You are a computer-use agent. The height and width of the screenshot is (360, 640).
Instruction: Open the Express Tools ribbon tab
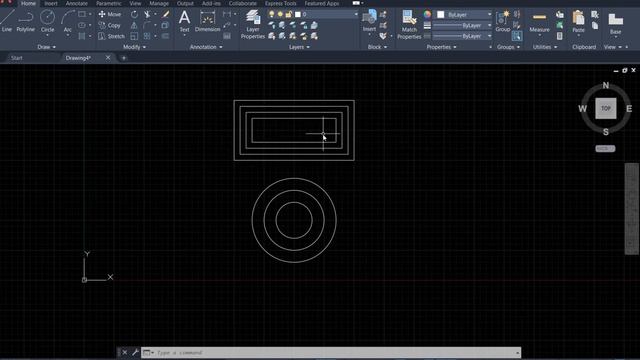[280, 3]
